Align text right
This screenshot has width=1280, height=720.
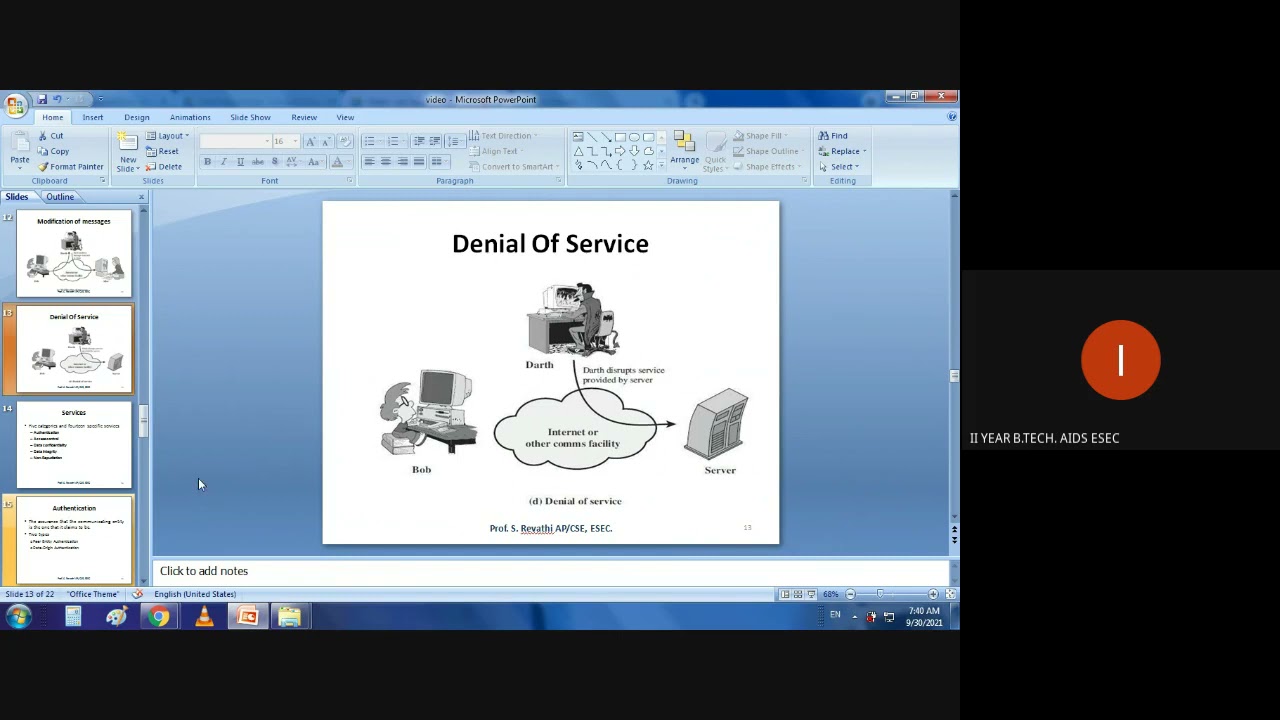pos(403,162)
